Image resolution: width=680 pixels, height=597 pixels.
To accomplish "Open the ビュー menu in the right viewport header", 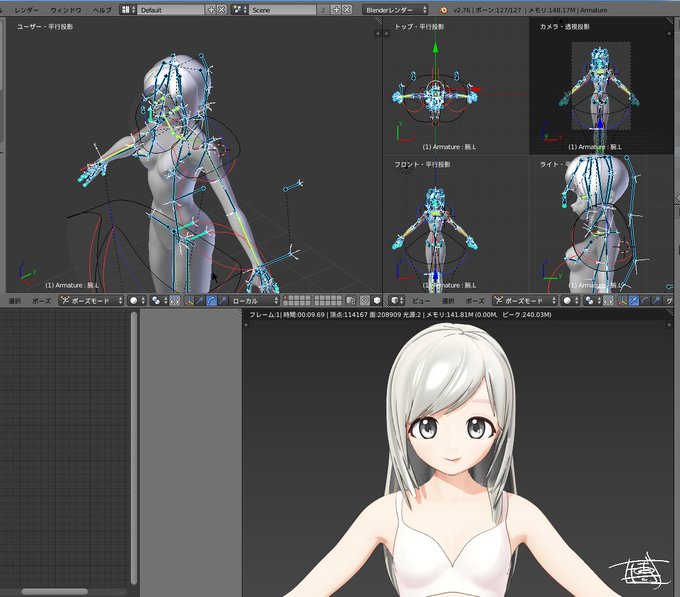I will point(421,300).
